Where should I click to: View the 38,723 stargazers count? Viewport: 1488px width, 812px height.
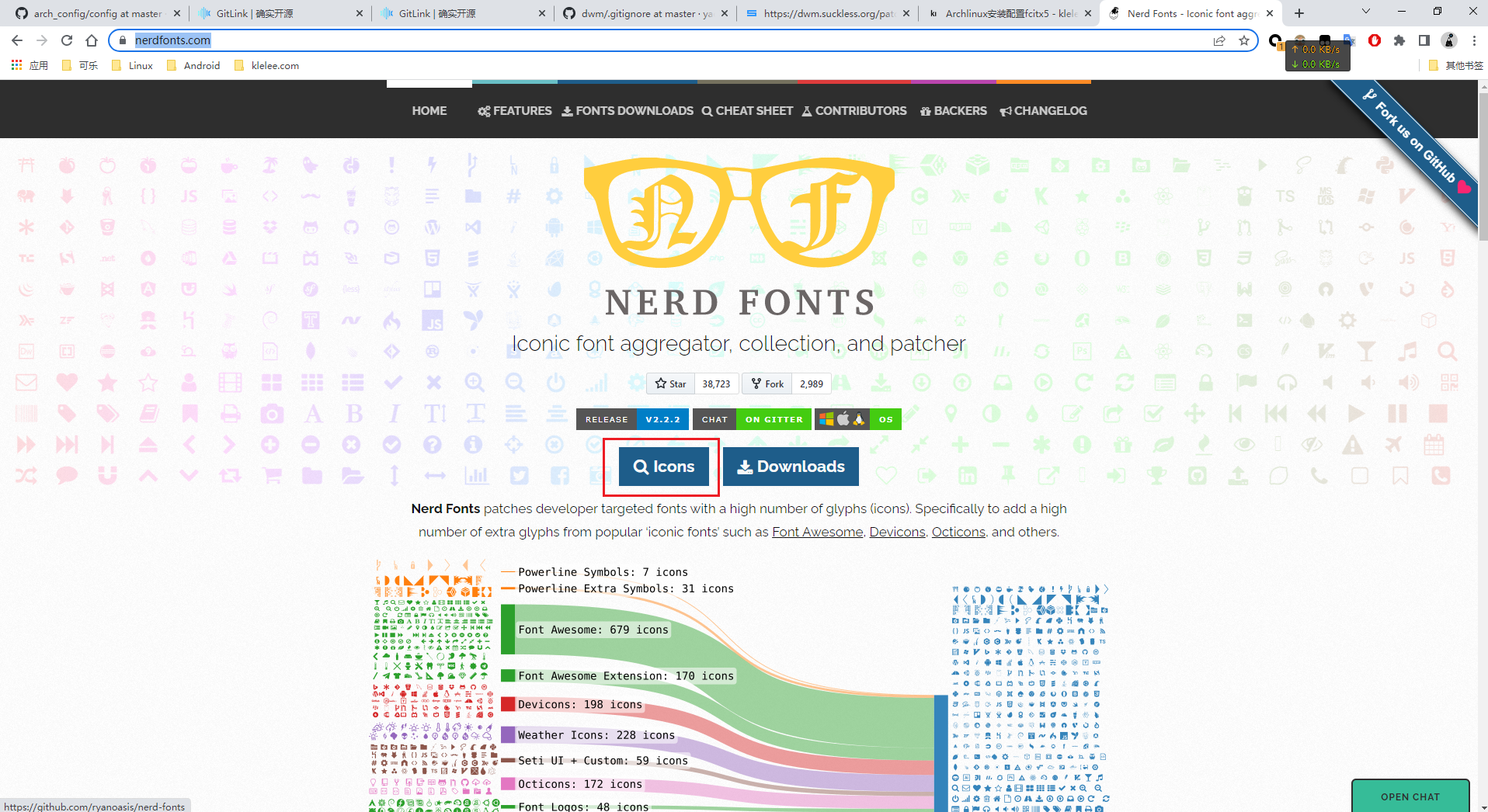click(x=716, y=383)
